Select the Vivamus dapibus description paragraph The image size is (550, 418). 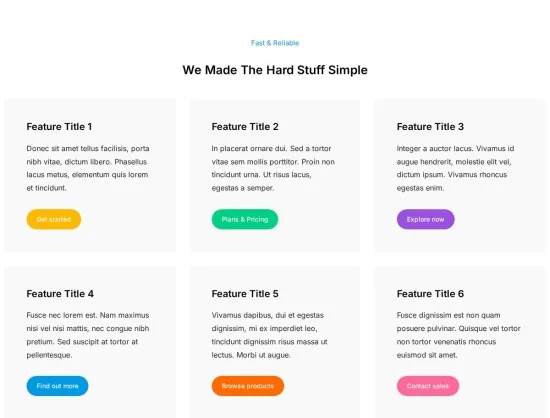269,335
